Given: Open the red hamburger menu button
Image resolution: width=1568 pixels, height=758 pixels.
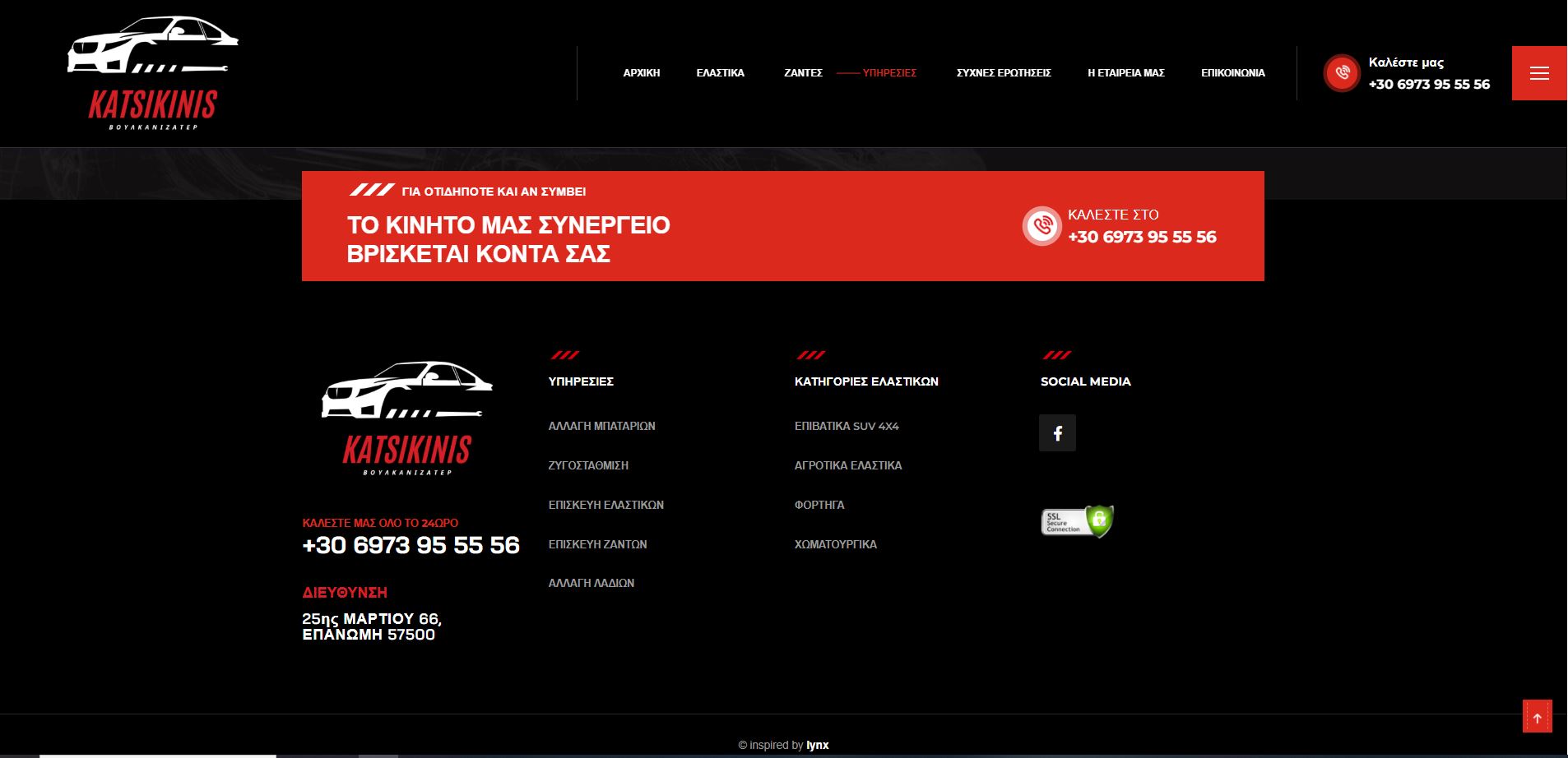Looking at the screenshot, I should click(1539, 73).
